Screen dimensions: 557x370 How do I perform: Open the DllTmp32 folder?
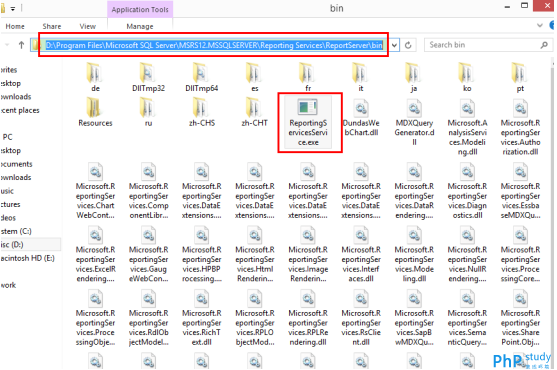[148, 77]
